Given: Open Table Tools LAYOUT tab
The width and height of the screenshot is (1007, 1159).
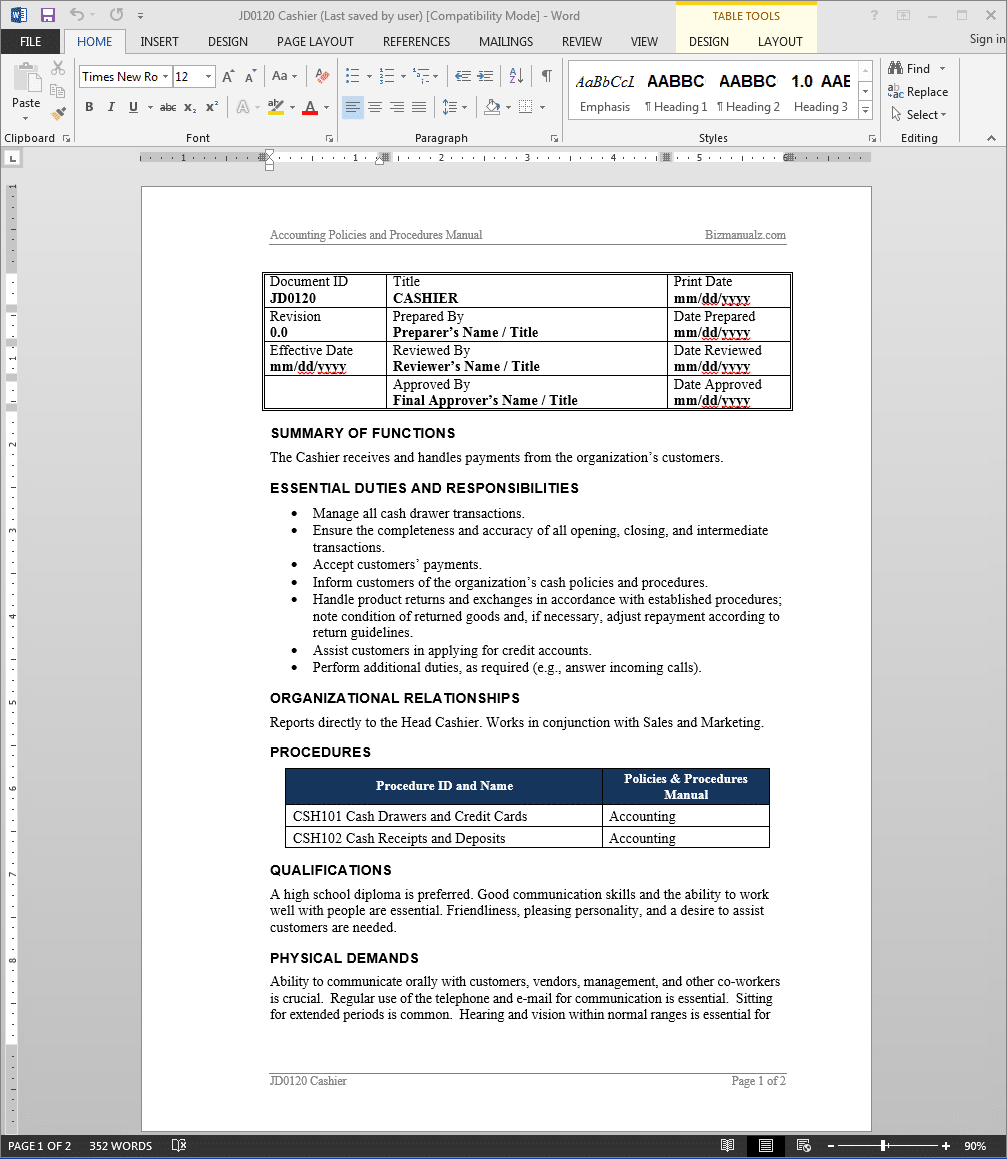Looking at the screenshot, I should (779, 42).
